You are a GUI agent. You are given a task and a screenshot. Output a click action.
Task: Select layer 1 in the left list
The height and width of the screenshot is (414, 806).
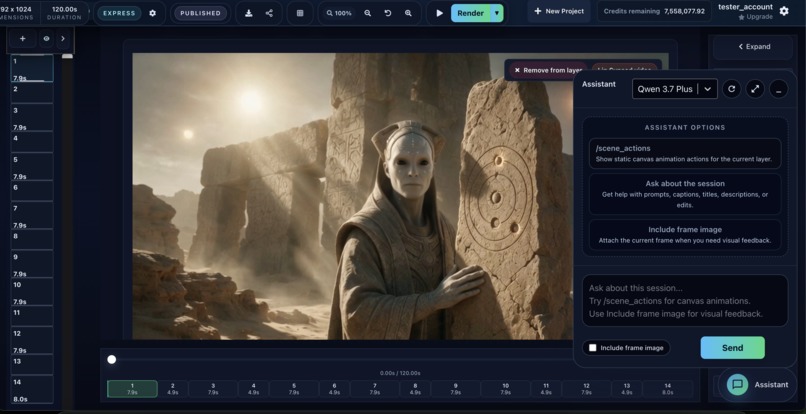[x=32, y=68]
